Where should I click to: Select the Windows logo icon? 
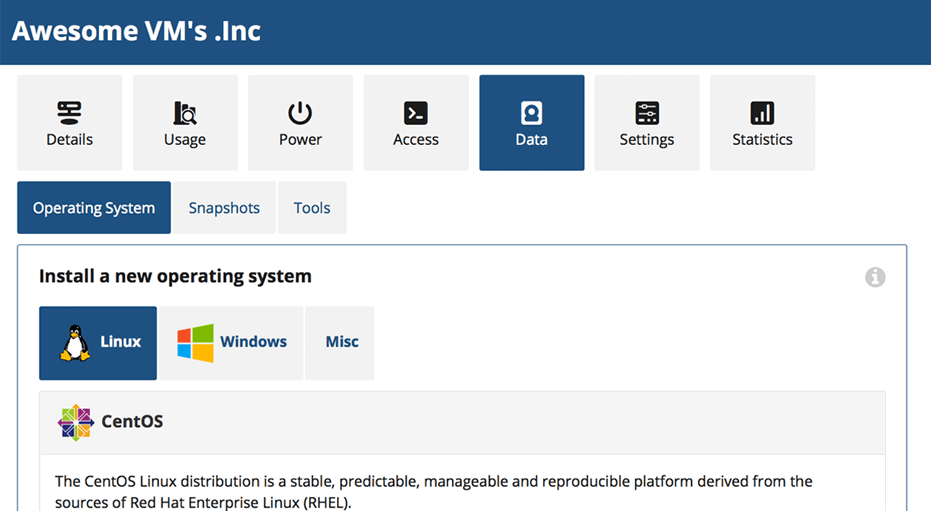tap(195, 342)
